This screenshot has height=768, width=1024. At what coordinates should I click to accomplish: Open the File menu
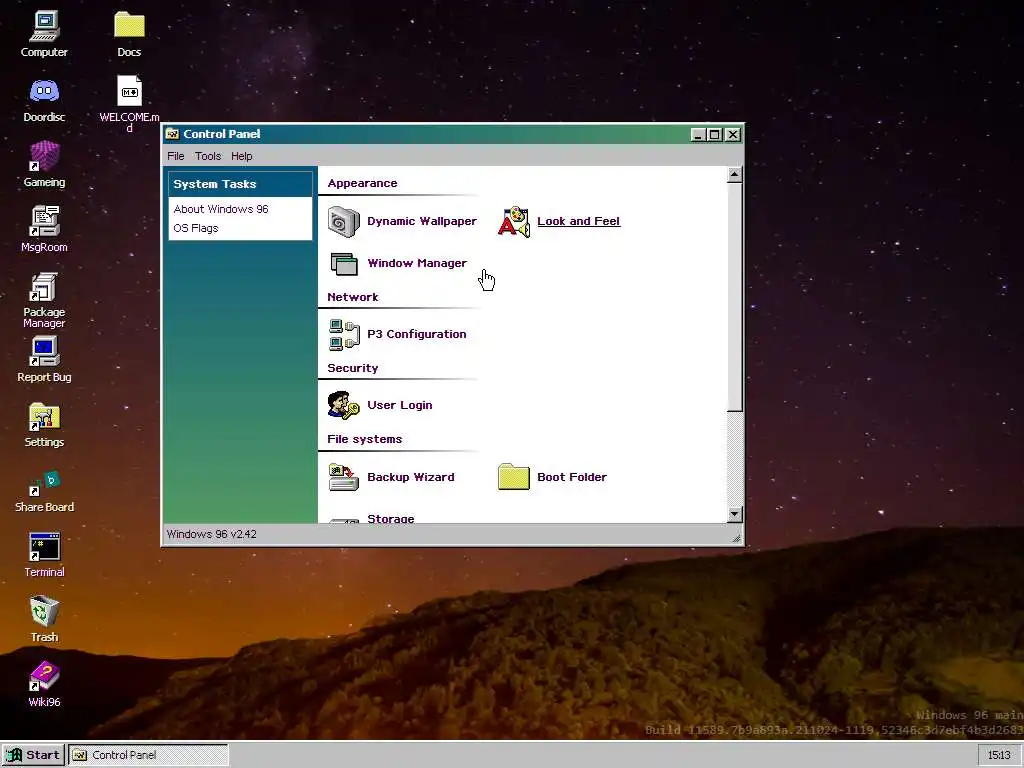(x=176, y=156)
